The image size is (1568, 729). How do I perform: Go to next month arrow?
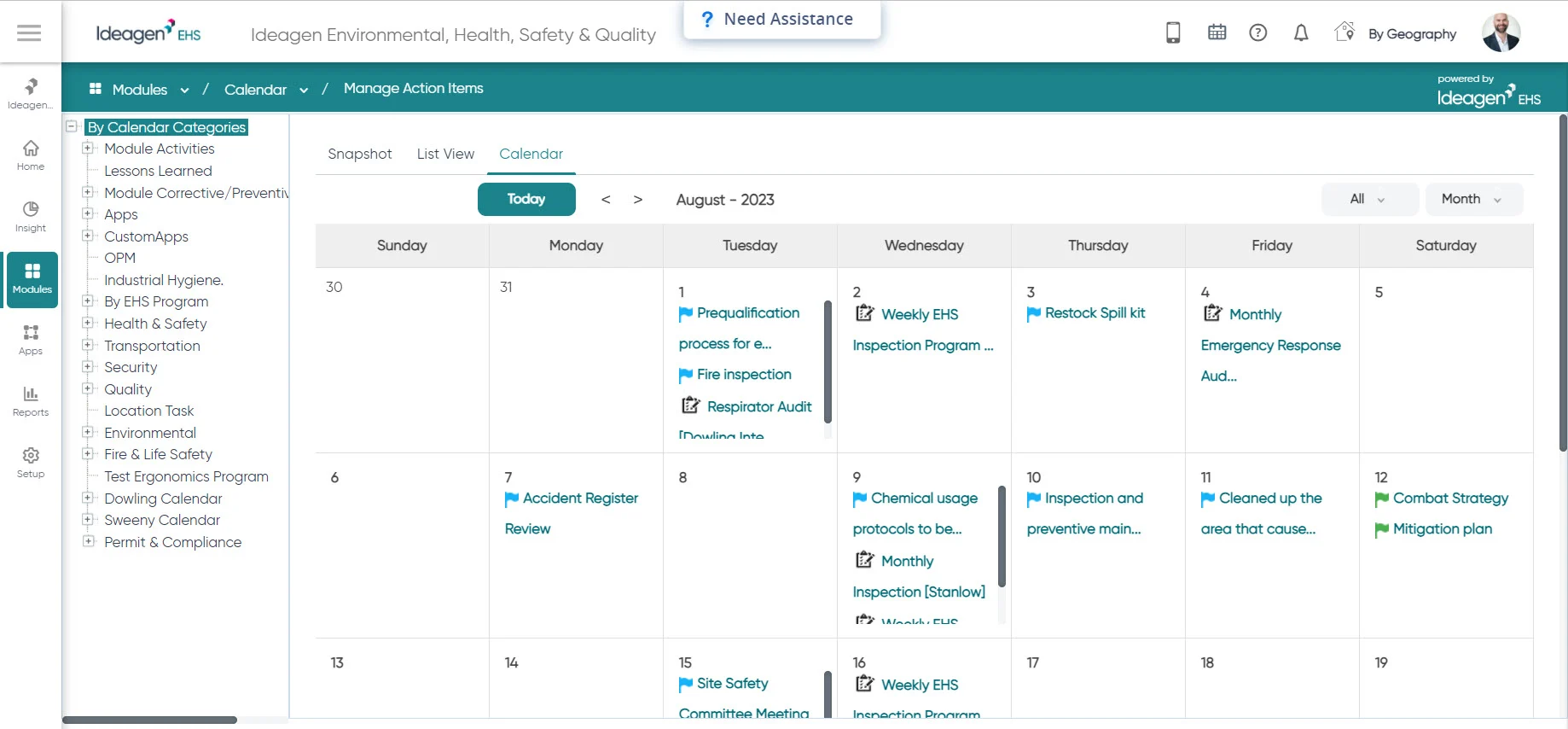(x=637, y=200)
